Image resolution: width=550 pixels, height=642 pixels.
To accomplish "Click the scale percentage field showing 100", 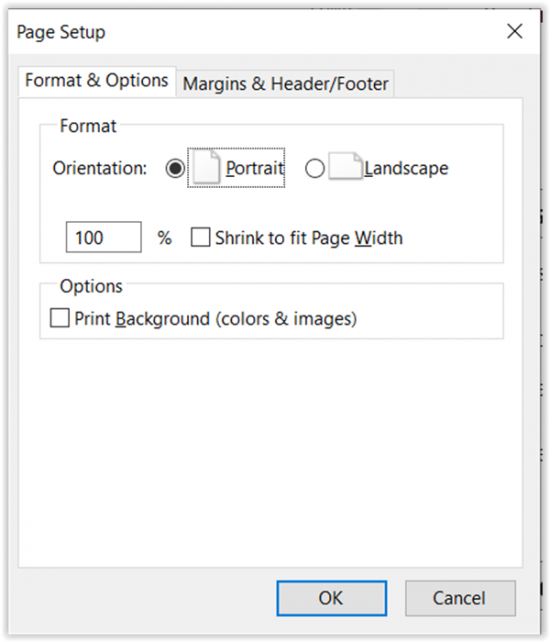I will click(x=104, y=237).
